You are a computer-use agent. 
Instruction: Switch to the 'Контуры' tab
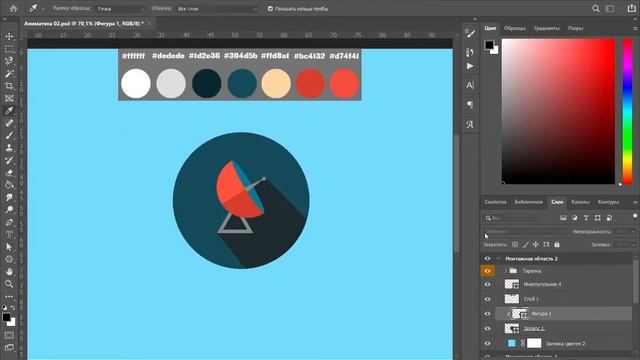(608, 202)
